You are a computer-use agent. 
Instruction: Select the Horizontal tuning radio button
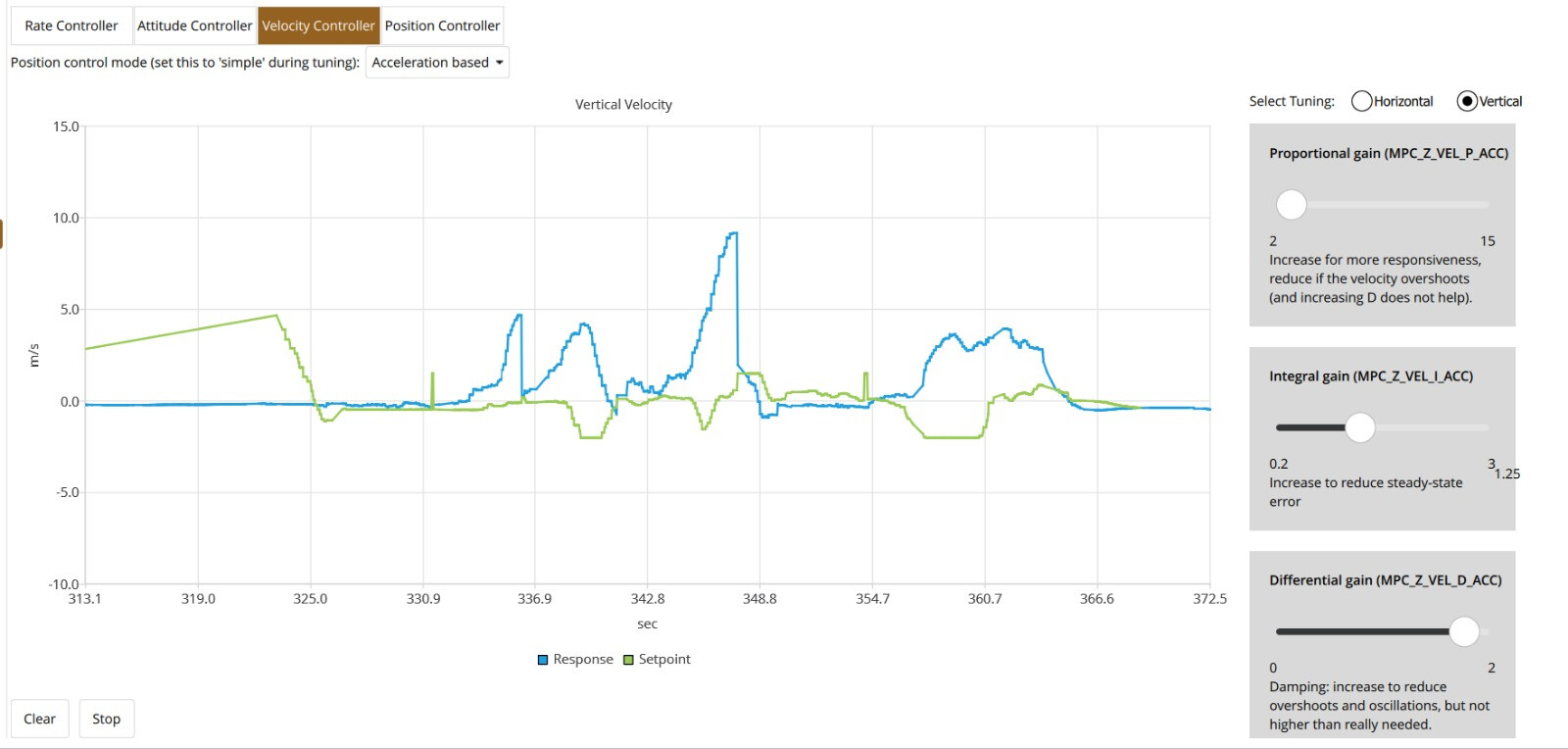[x=1361, y=101]
